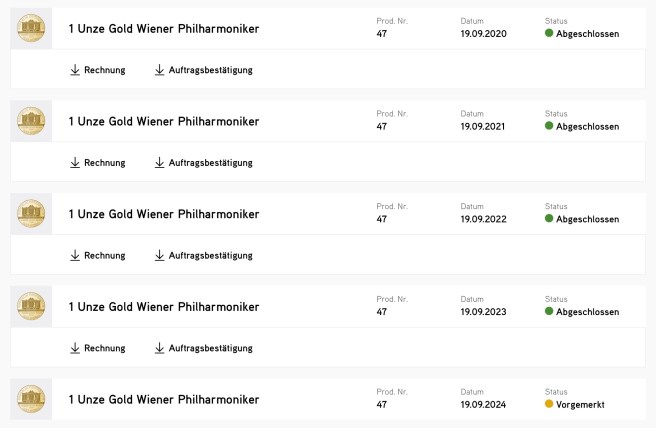The image size is (656, 428).
Task: Click download icon beside 2020 Auftragsbestätigung
Action: (x=160, y=70)
